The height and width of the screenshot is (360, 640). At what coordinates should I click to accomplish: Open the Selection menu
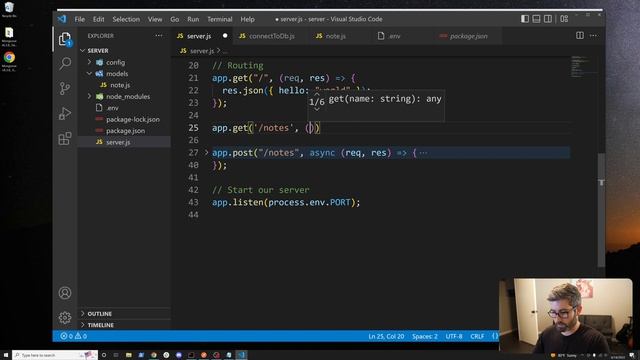click(126, 19)
